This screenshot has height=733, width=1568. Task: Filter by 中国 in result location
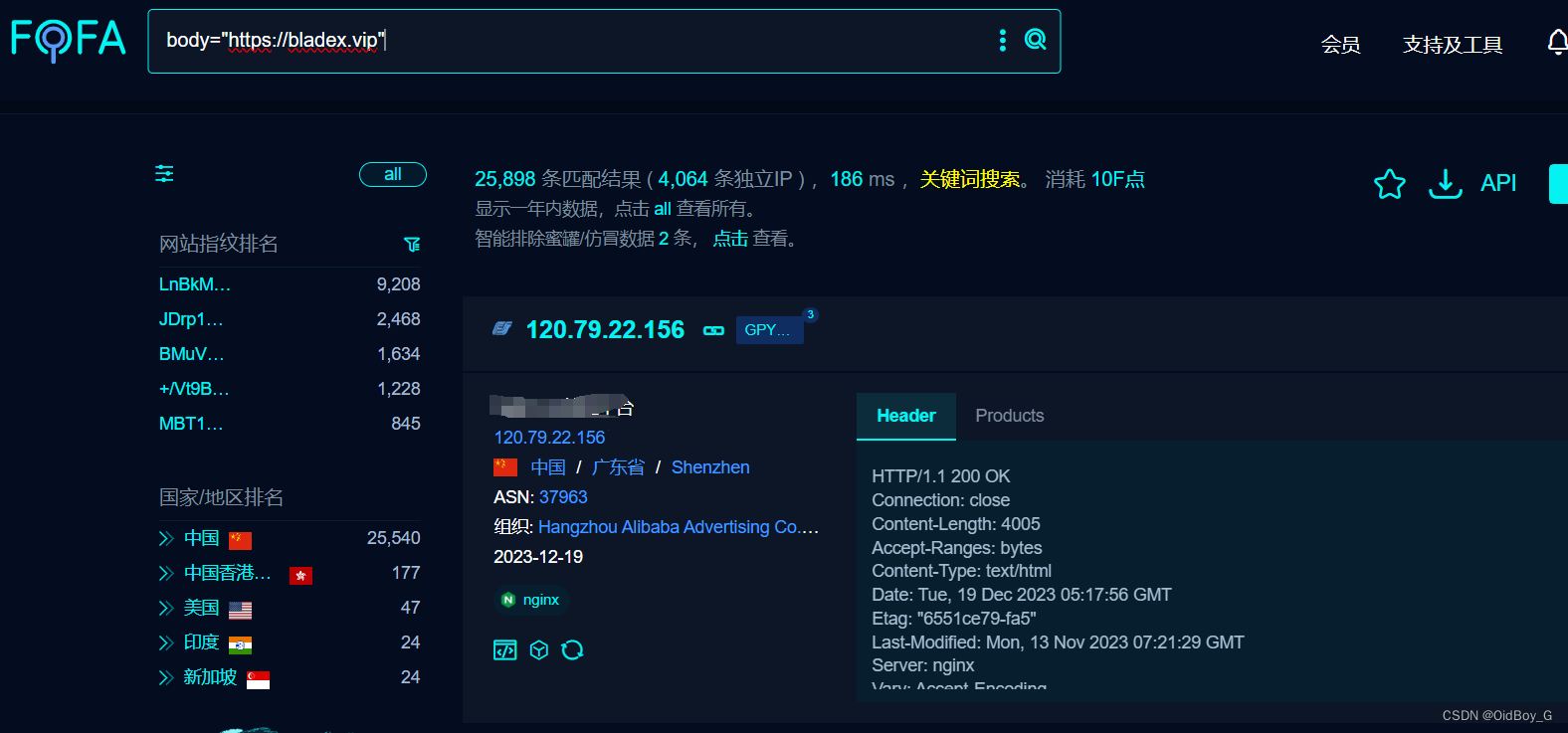point(548,467)
